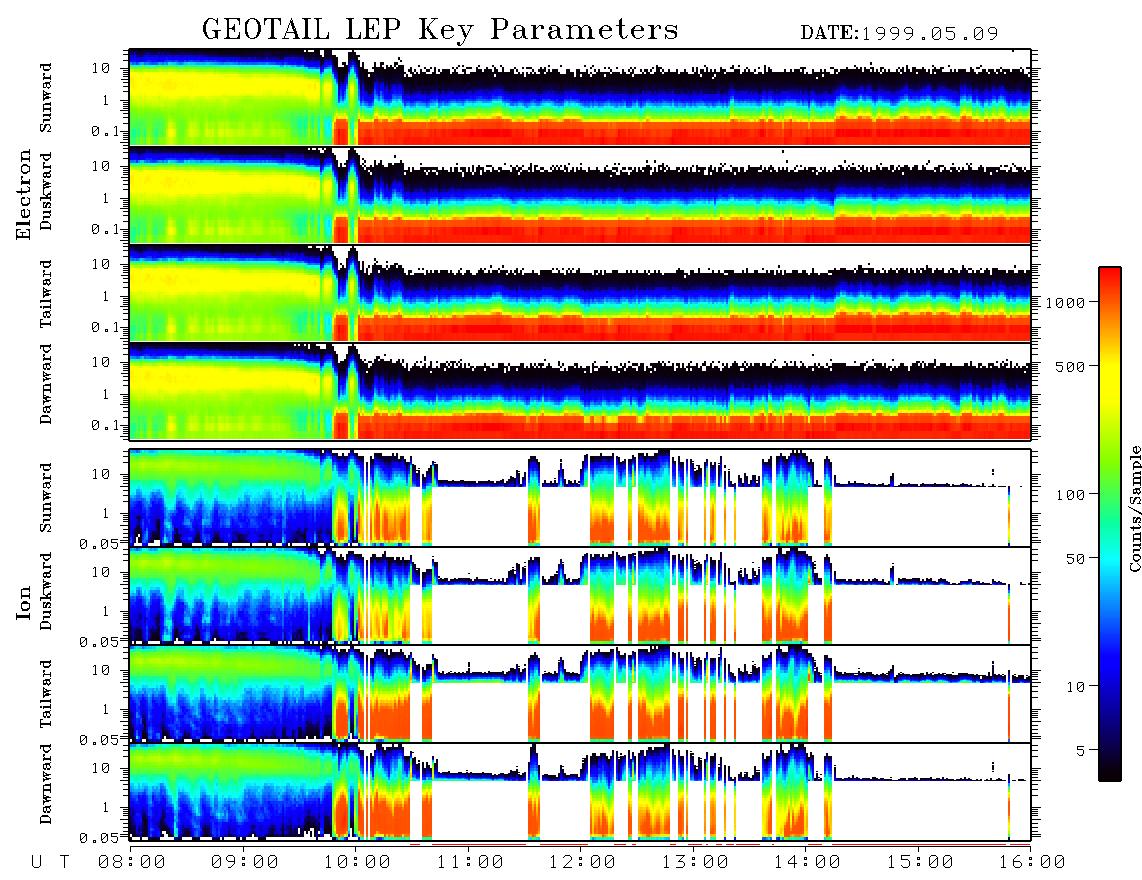Click the Ion 'Sunward' panel label

pos(46,497)
